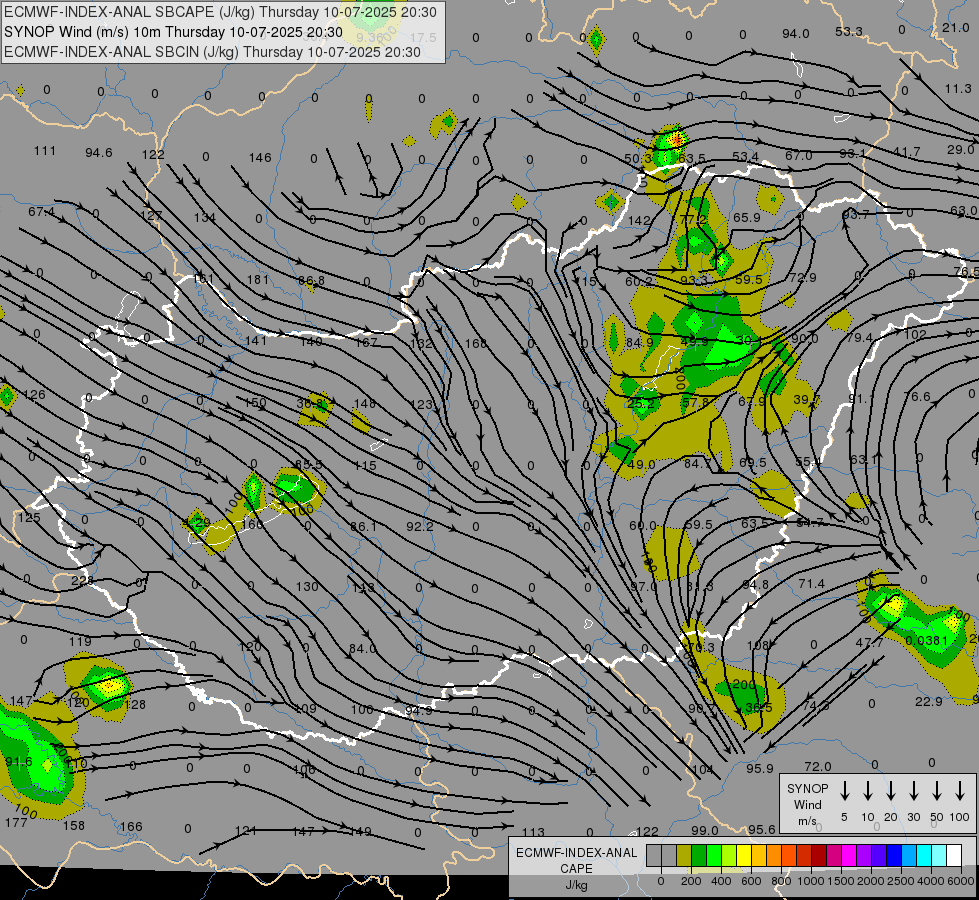Click the map value 22.9
This screenshot has height=900, width=979.
coord(928,701)
